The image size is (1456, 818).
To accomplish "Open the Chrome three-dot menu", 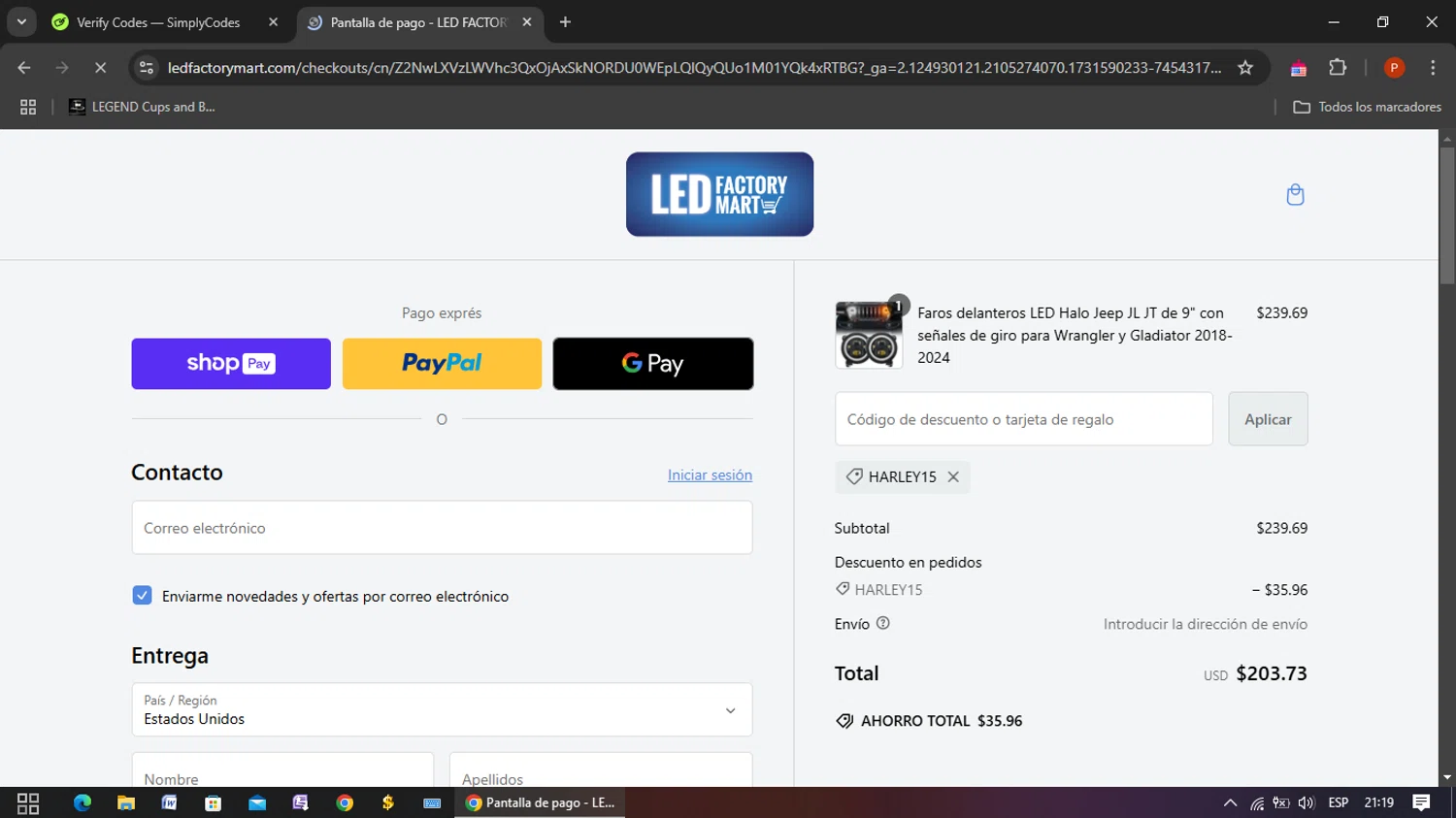I will click(1433, 67).
